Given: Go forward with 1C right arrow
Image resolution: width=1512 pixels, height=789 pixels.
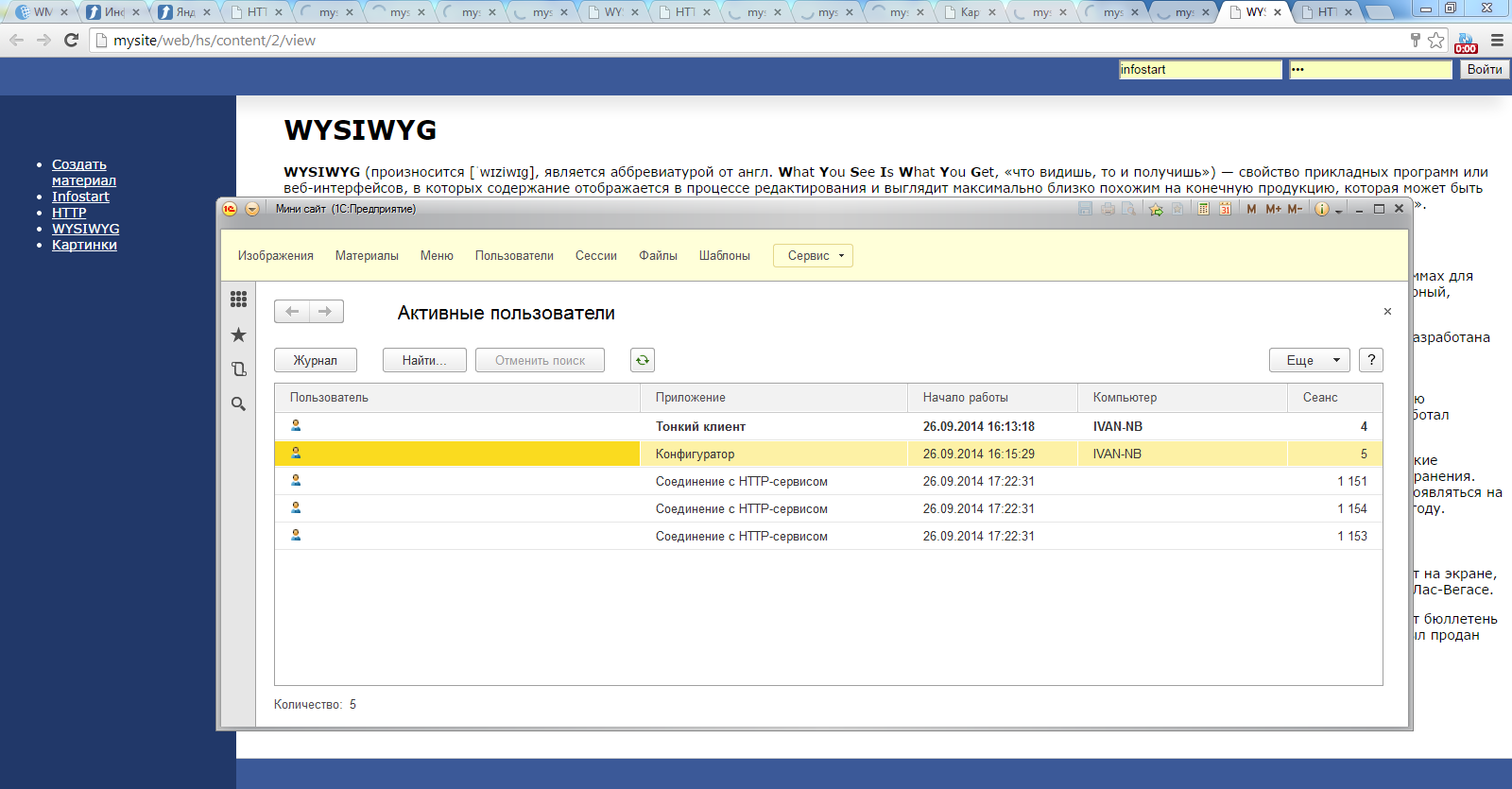Looking at the screenshot, I should tap(326, 312).
